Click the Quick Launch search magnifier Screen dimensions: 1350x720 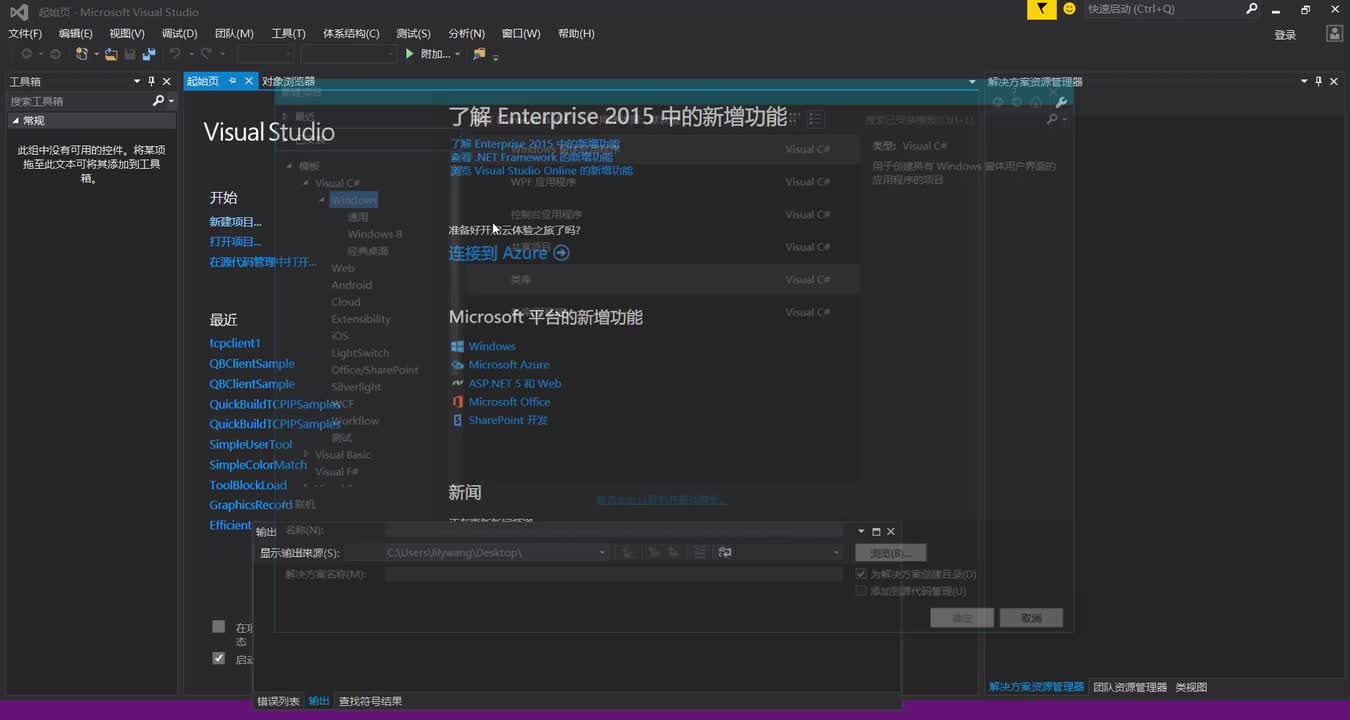[1252, 9]
